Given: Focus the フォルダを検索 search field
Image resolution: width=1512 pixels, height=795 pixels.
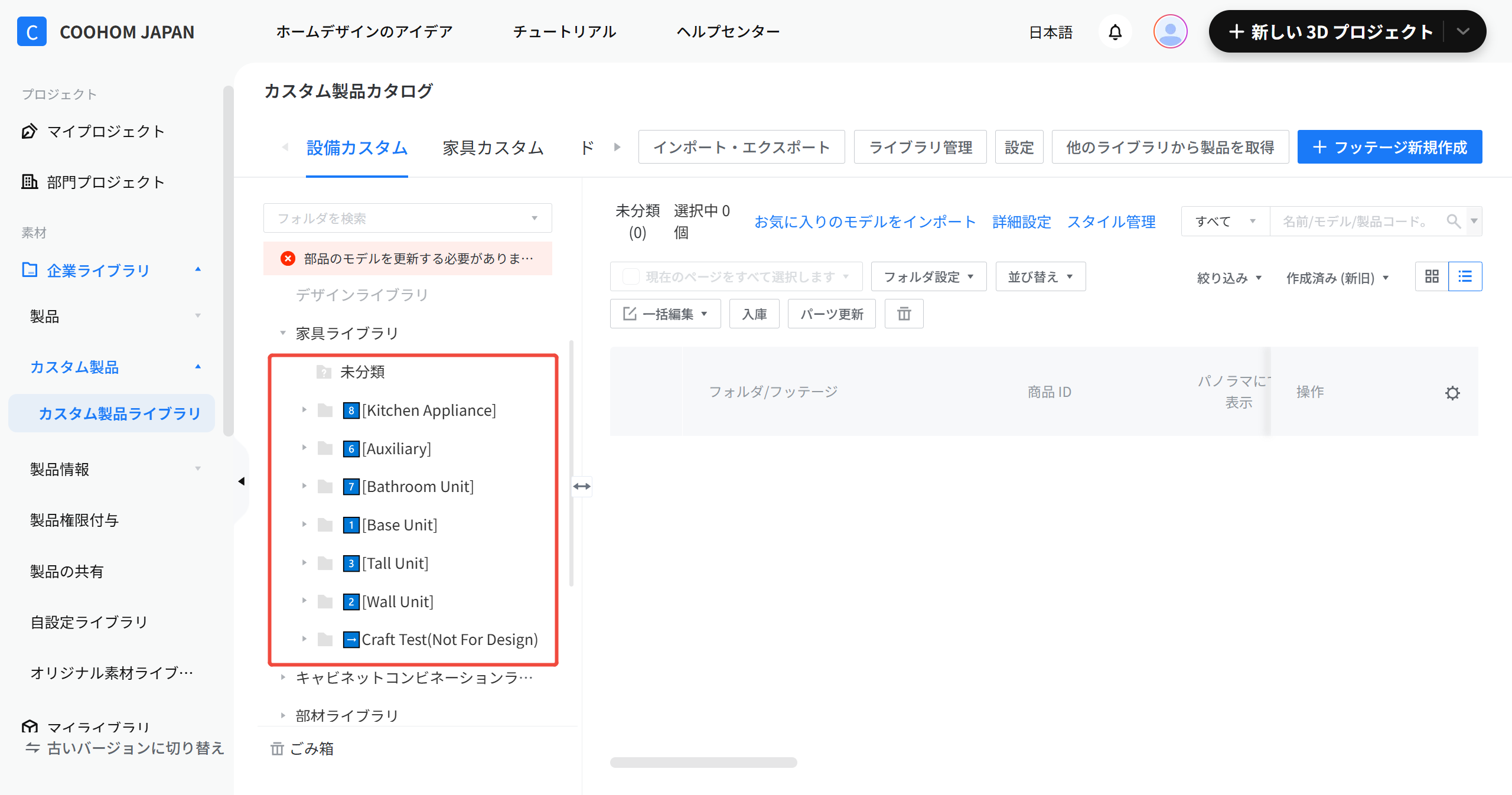Looking at the screenshot, I should [408, 219].
